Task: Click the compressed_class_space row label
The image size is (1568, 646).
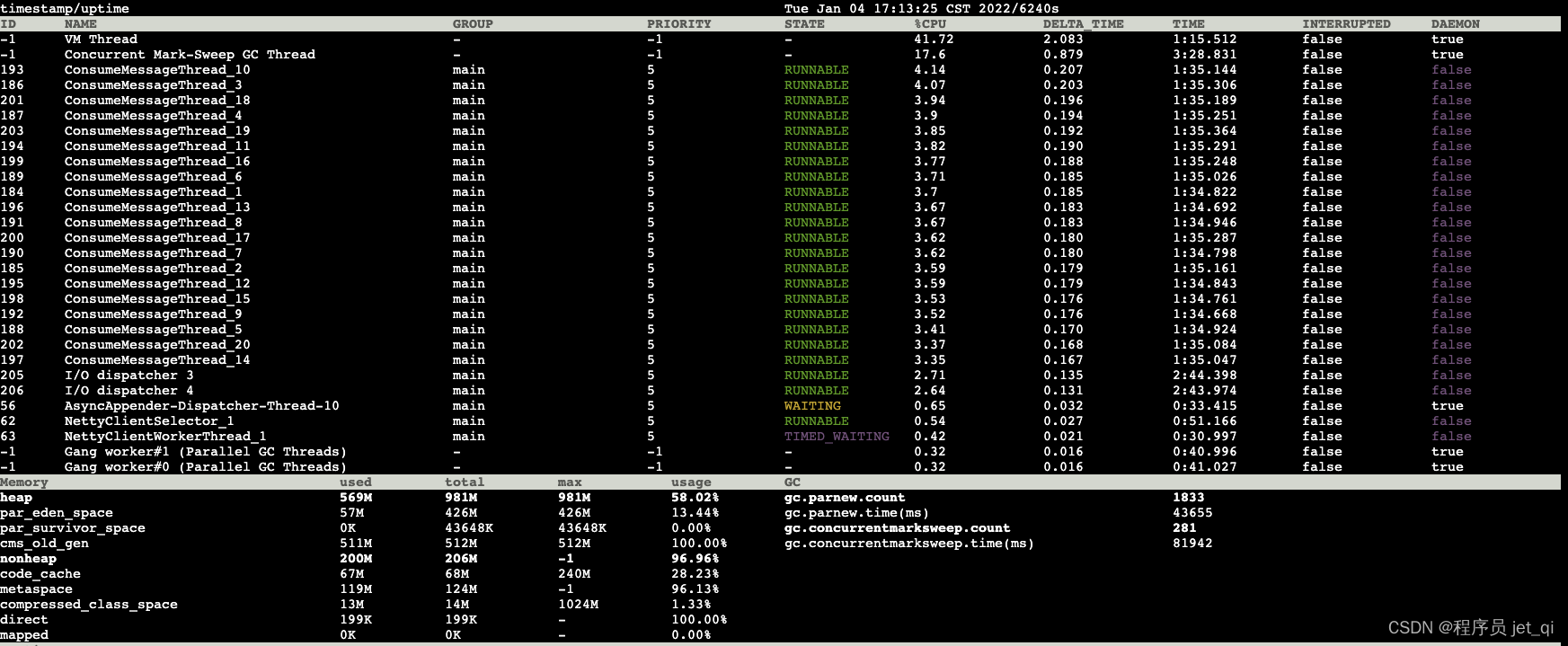Action: point(88,605)
